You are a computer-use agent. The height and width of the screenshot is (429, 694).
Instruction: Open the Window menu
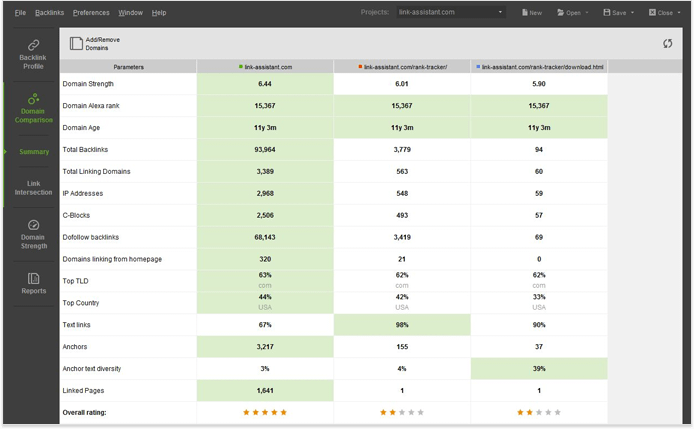(x=131, y=12)
